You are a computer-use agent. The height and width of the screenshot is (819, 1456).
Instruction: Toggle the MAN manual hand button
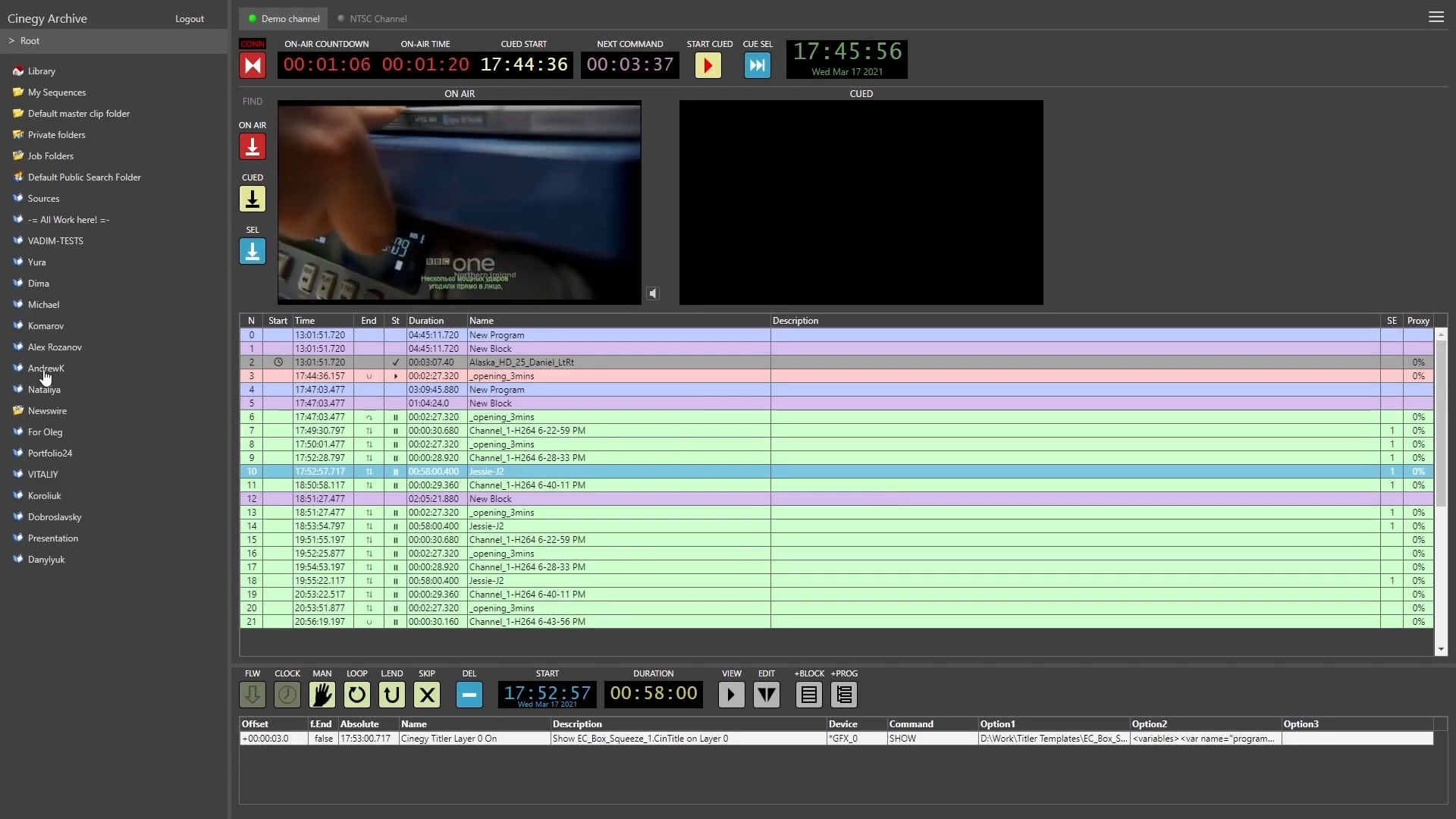[x=322, y=694]
